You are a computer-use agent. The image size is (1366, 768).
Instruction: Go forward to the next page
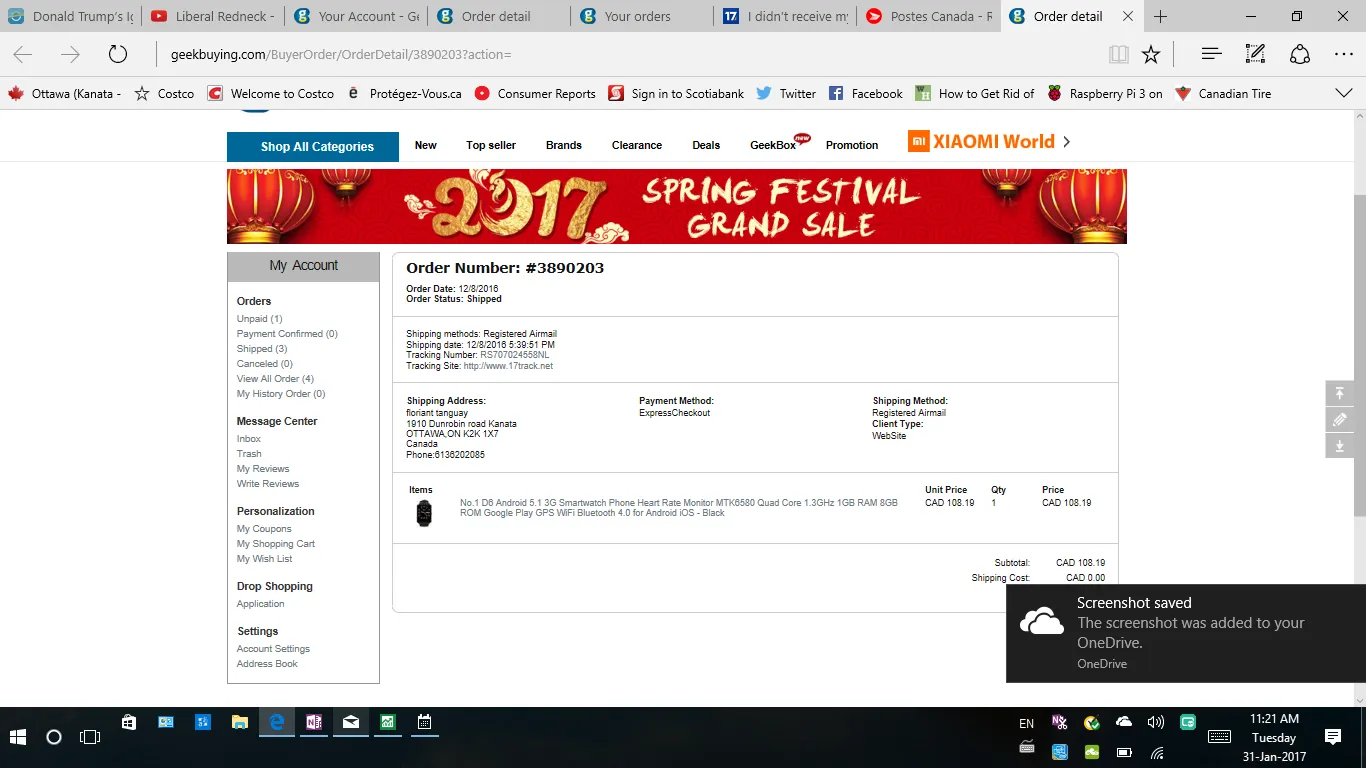click(x=70, y=55)
